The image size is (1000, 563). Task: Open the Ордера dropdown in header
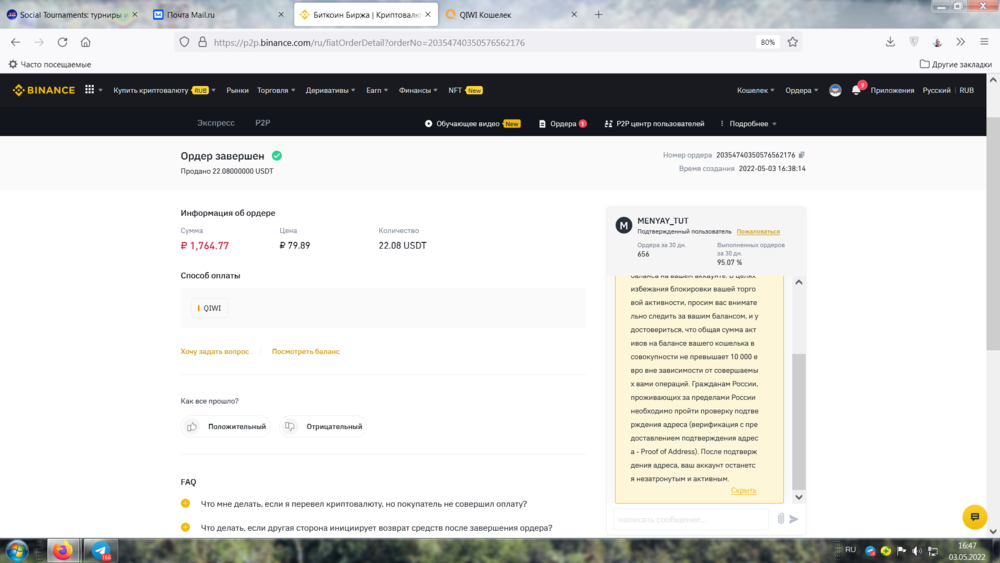pyautogui.click(x=802, y=91)
